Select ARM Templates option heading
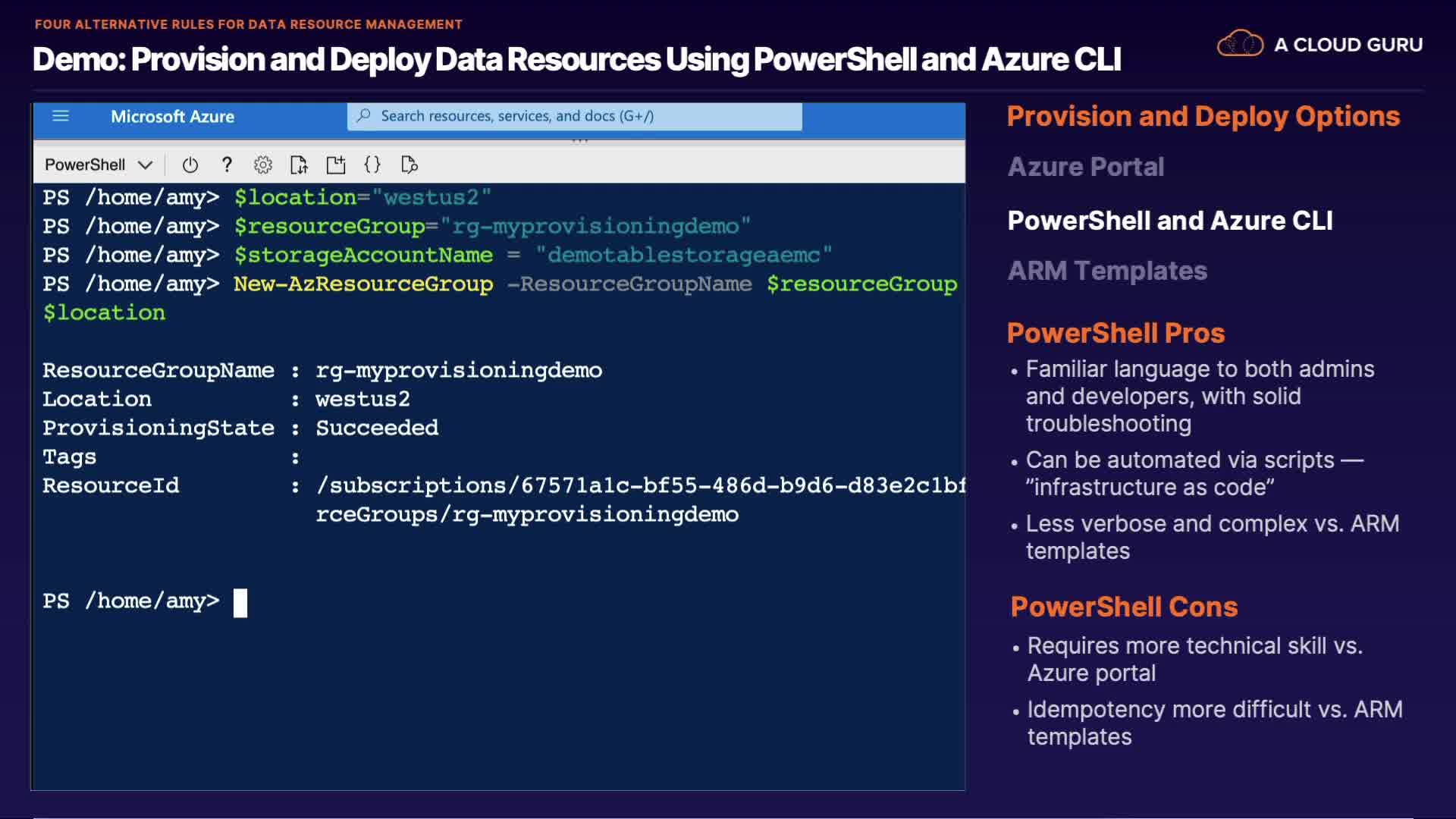Viewport: 1456px width, 819px height. click(1106, 271)
